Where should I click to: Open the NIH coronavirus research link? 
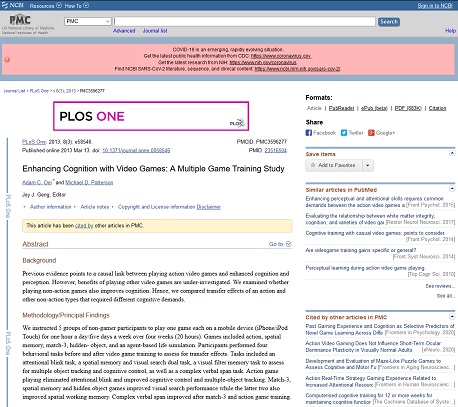pyautogui.click(x=263, y=62)
